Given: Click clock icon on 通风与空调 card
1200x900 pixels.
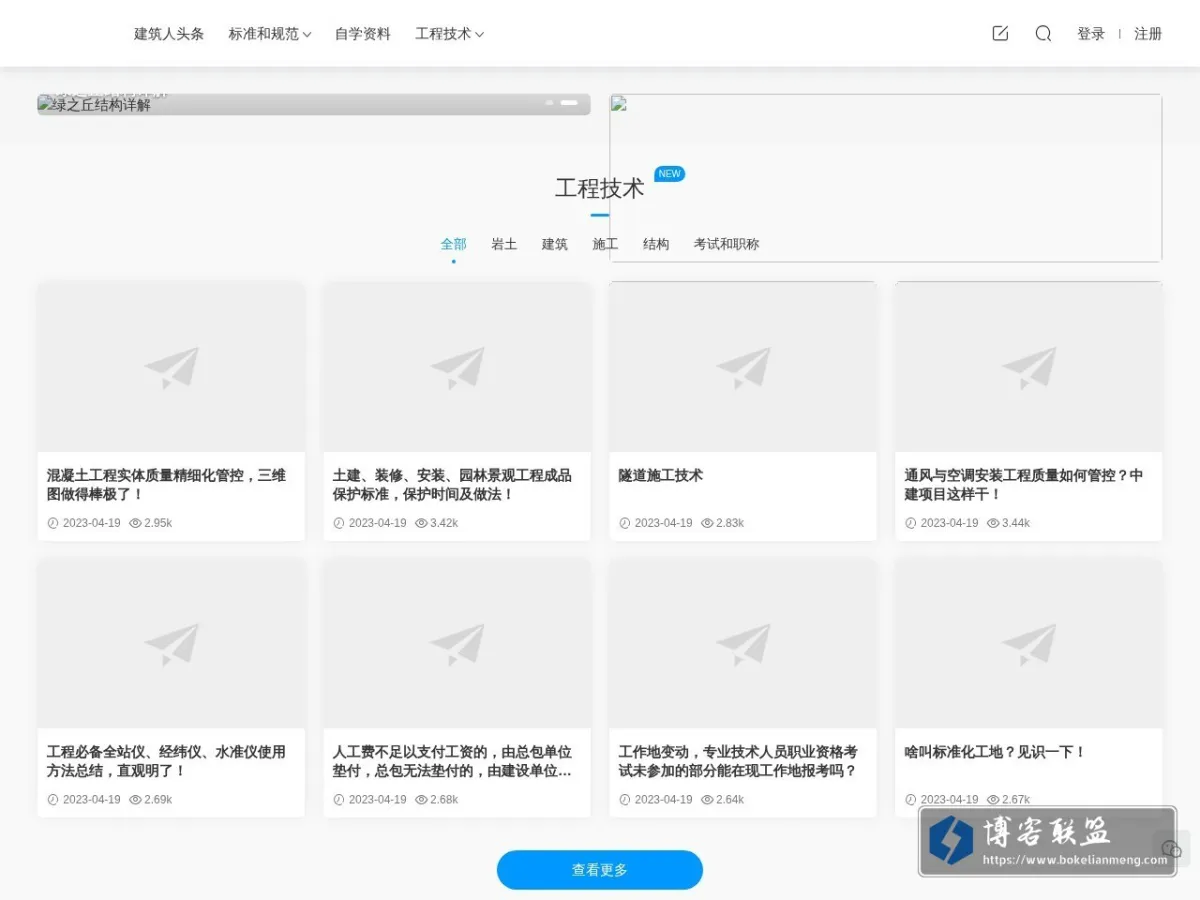Looking at the screenshot, I should pos(911,523).
